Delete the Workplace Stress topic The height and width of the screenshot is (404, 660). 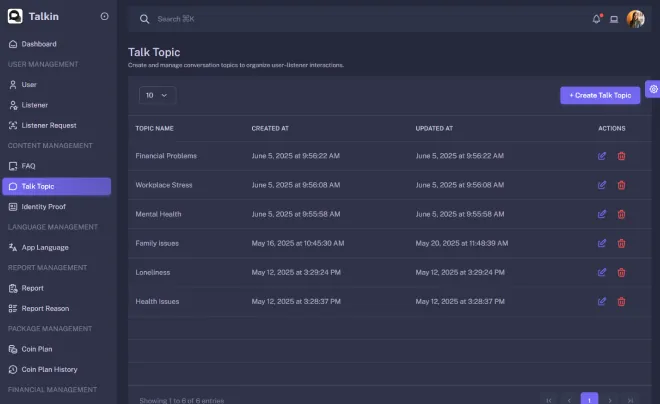click(621, 185)
